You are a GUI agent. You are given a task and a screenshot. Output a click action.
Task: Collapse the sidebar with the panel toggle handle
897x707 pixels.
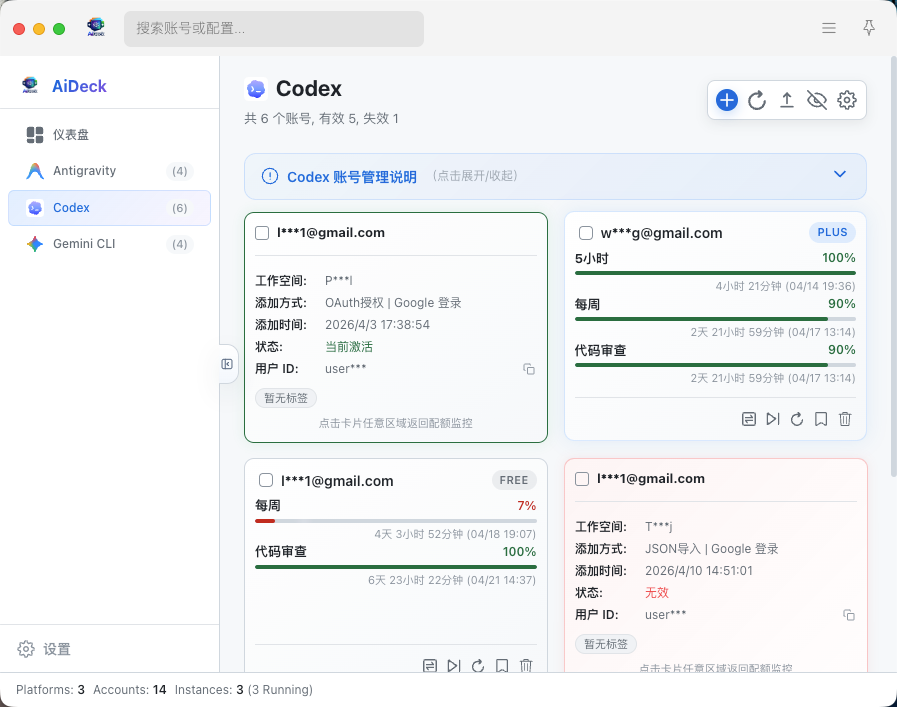(227, 364)
